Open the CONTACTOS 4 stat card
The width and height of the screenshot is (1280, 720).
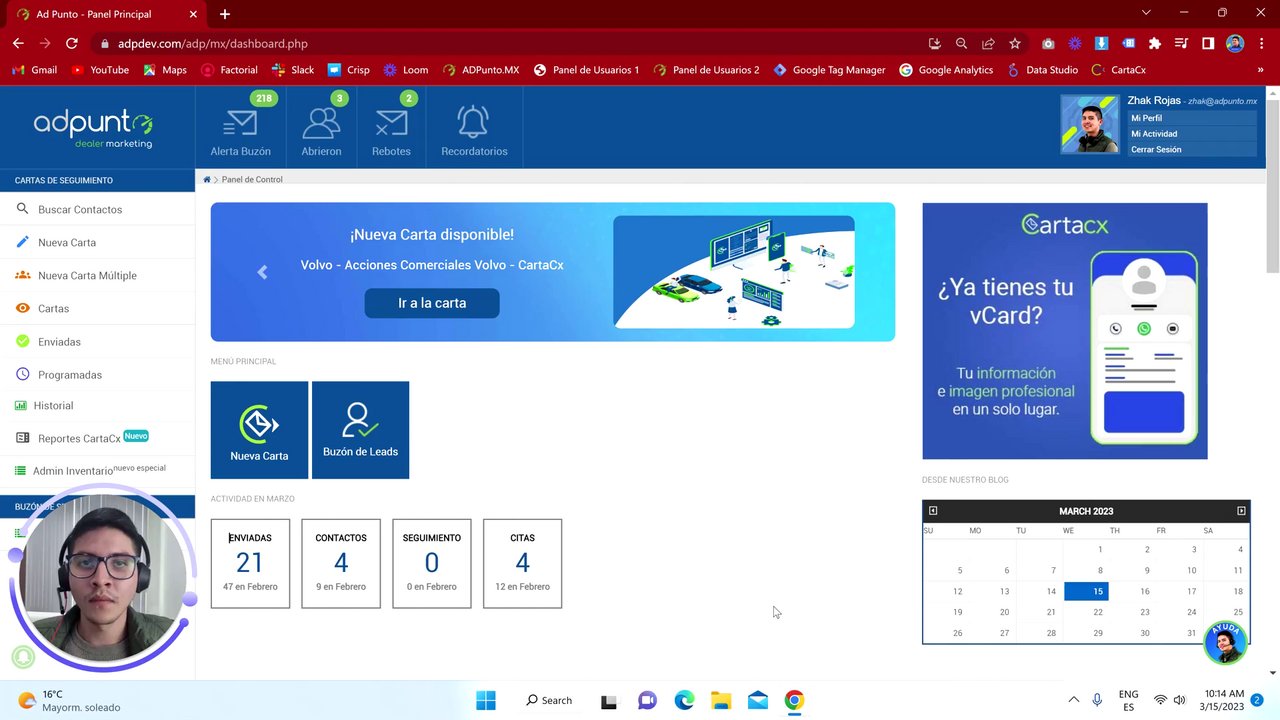(x=341, y=563)
